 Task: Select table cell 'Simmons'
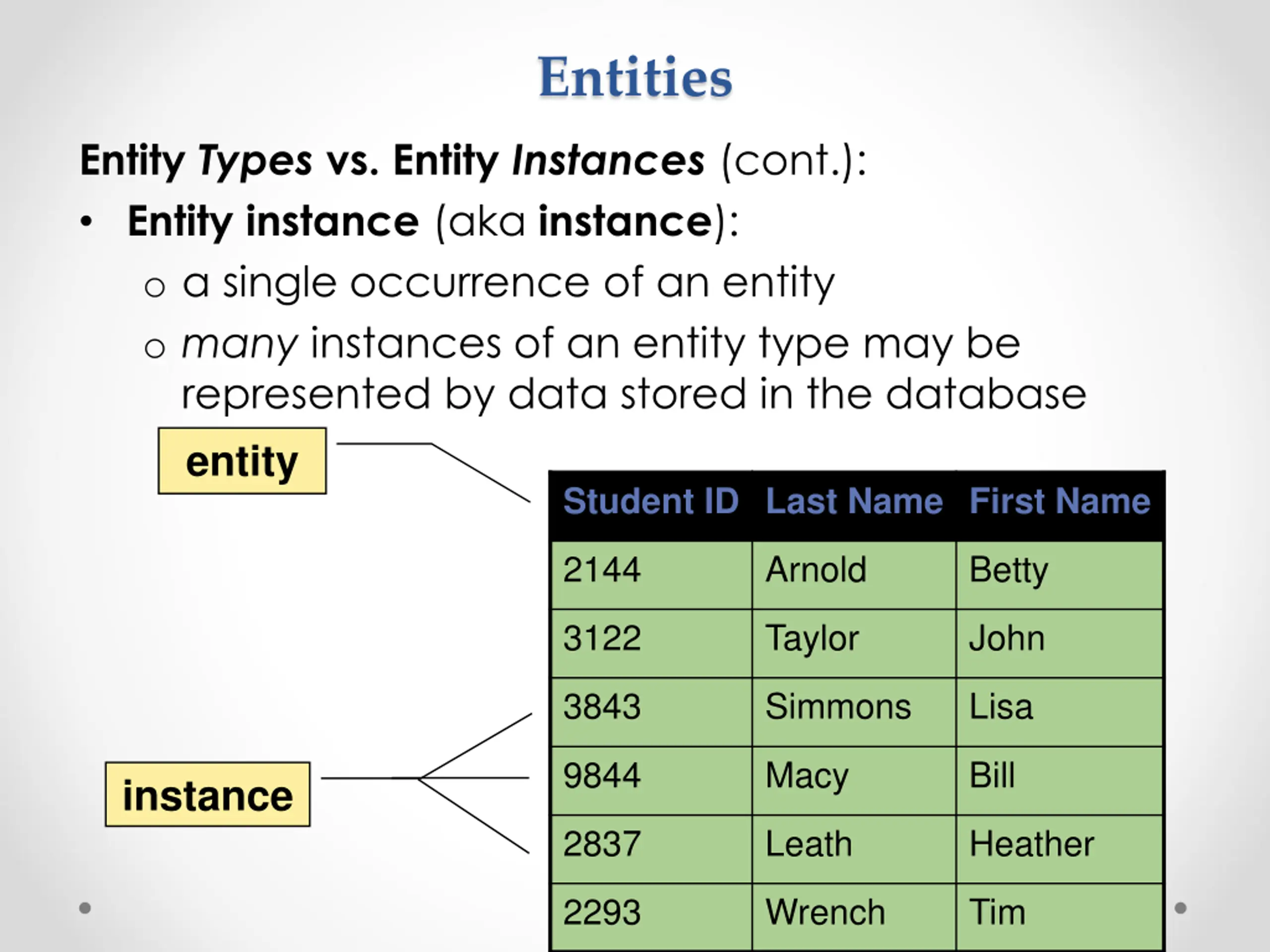(854, 712)
